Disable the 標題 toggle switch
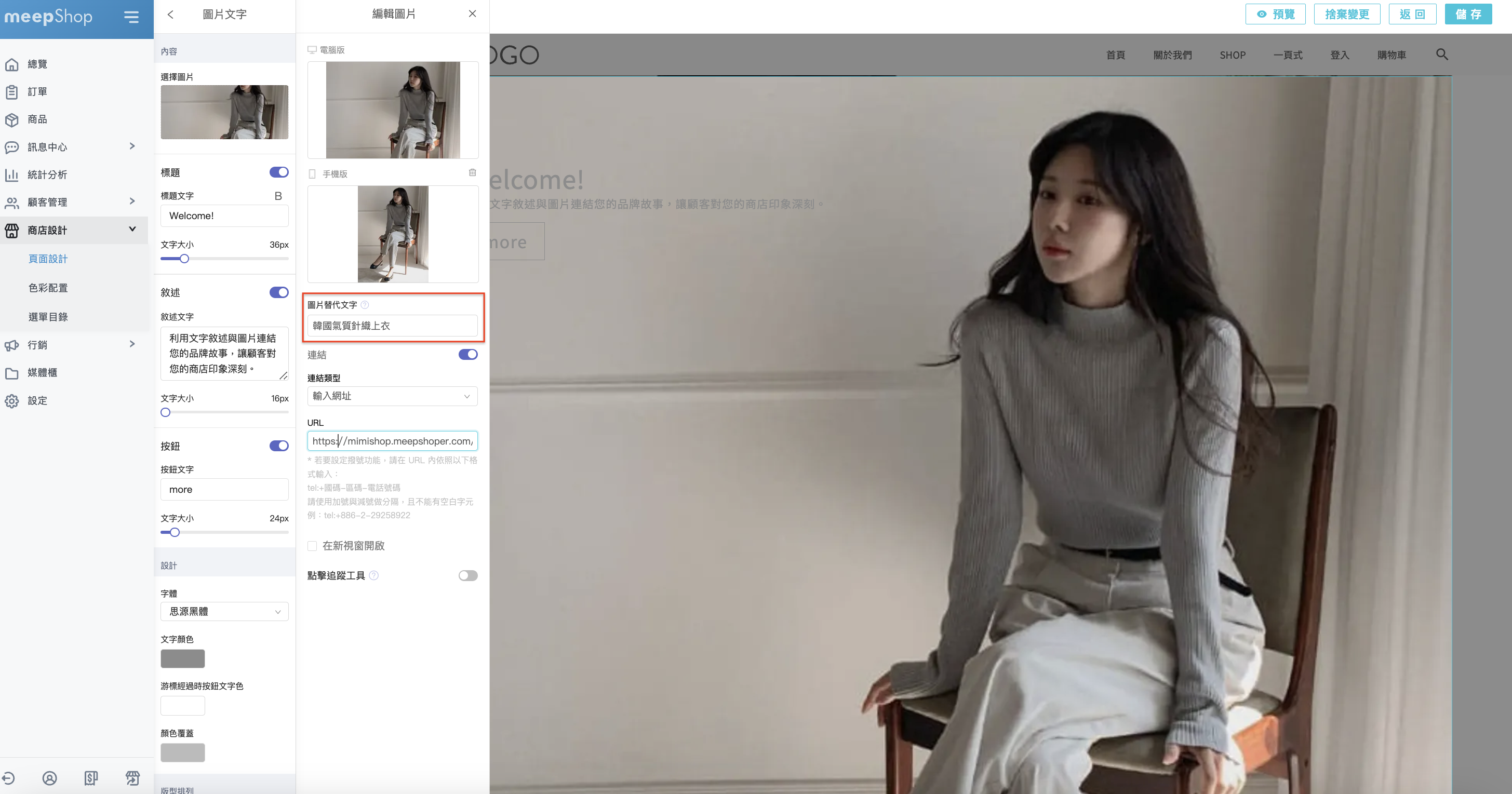The image size is (1512, 794). [x=279, y=172]
